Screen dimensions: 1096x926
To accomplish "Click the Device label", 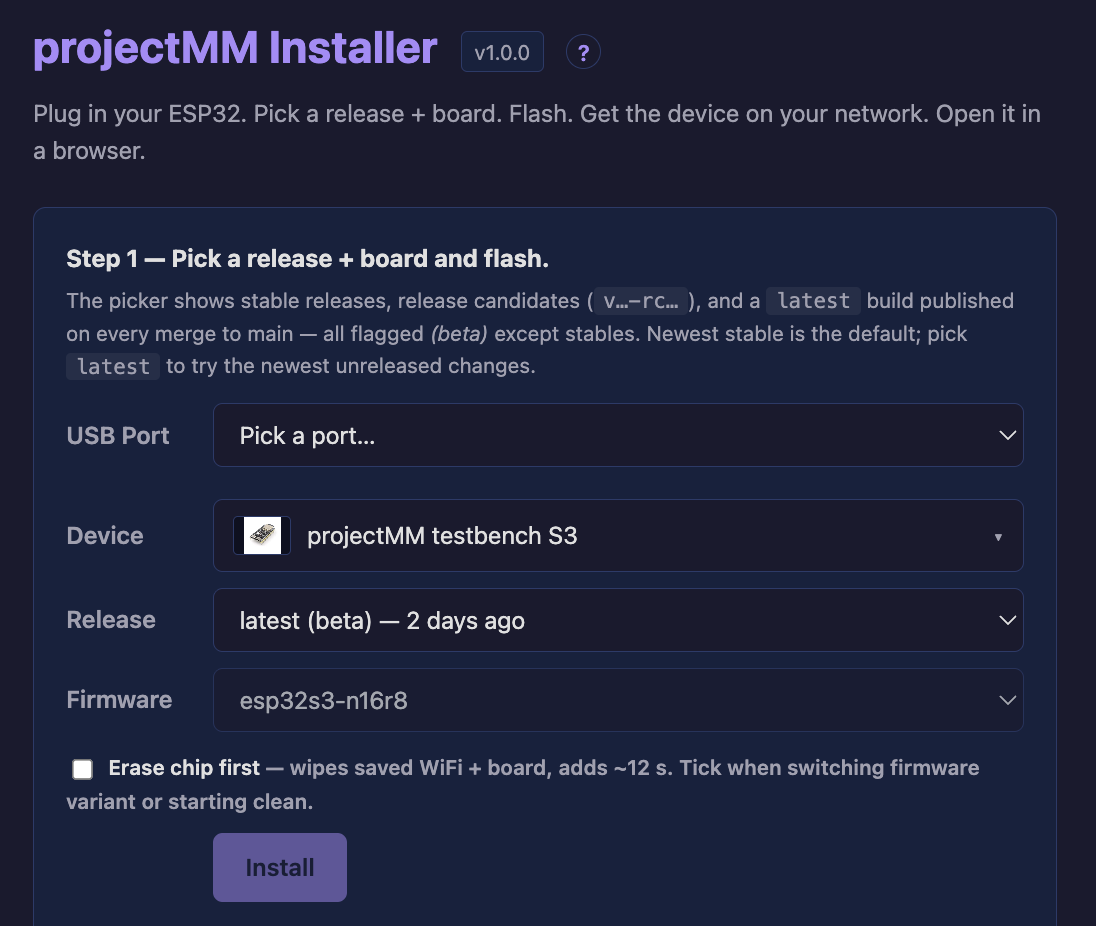I will pyautogui.click(x=105, y=535).
